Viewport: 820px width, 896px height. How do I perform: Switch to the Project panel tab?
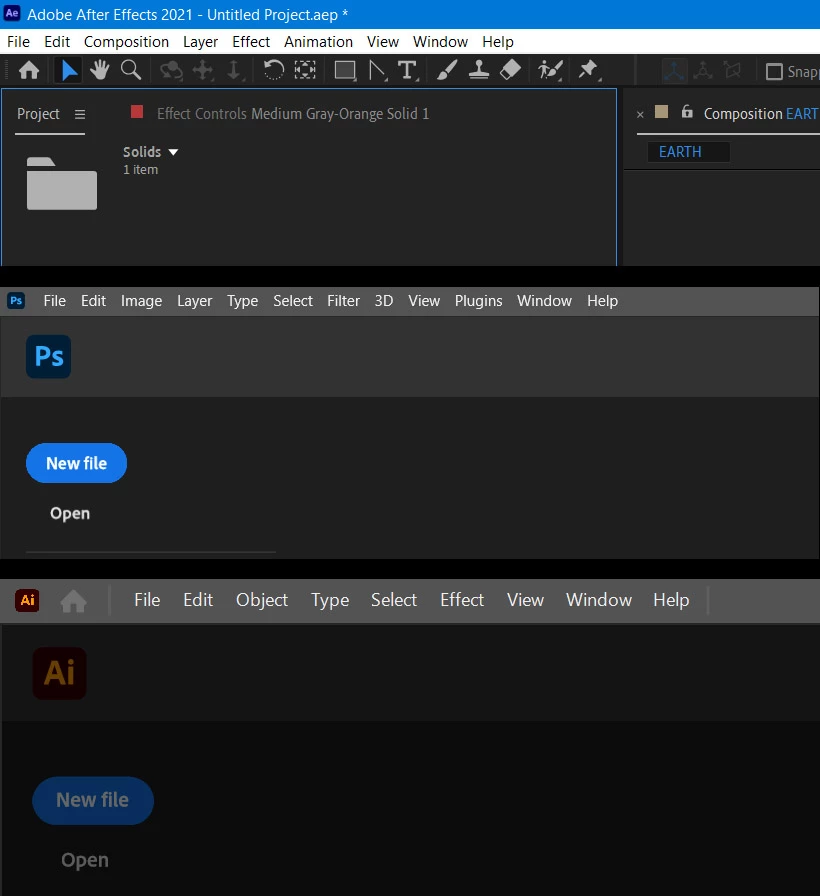[38, 114]
